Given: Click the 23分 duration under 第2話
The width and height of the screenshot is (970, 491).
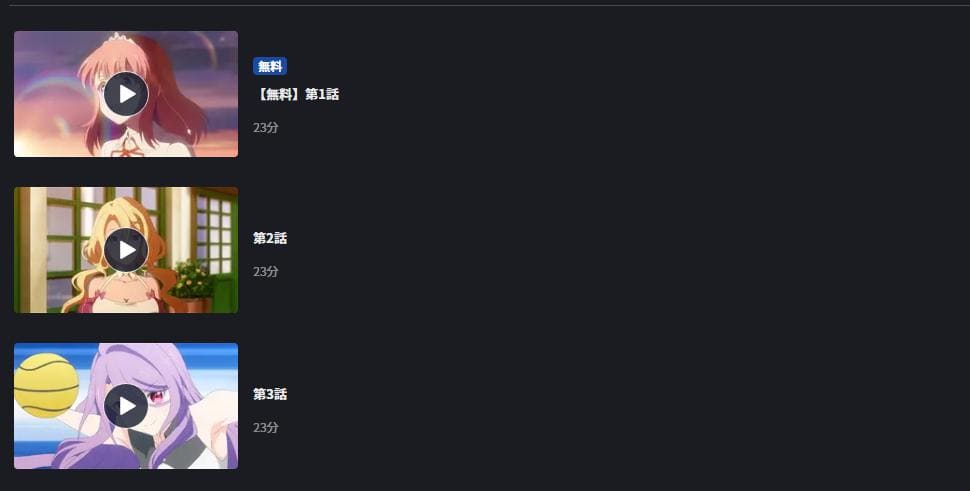Looking at the screenshot, I should [265, 271].
